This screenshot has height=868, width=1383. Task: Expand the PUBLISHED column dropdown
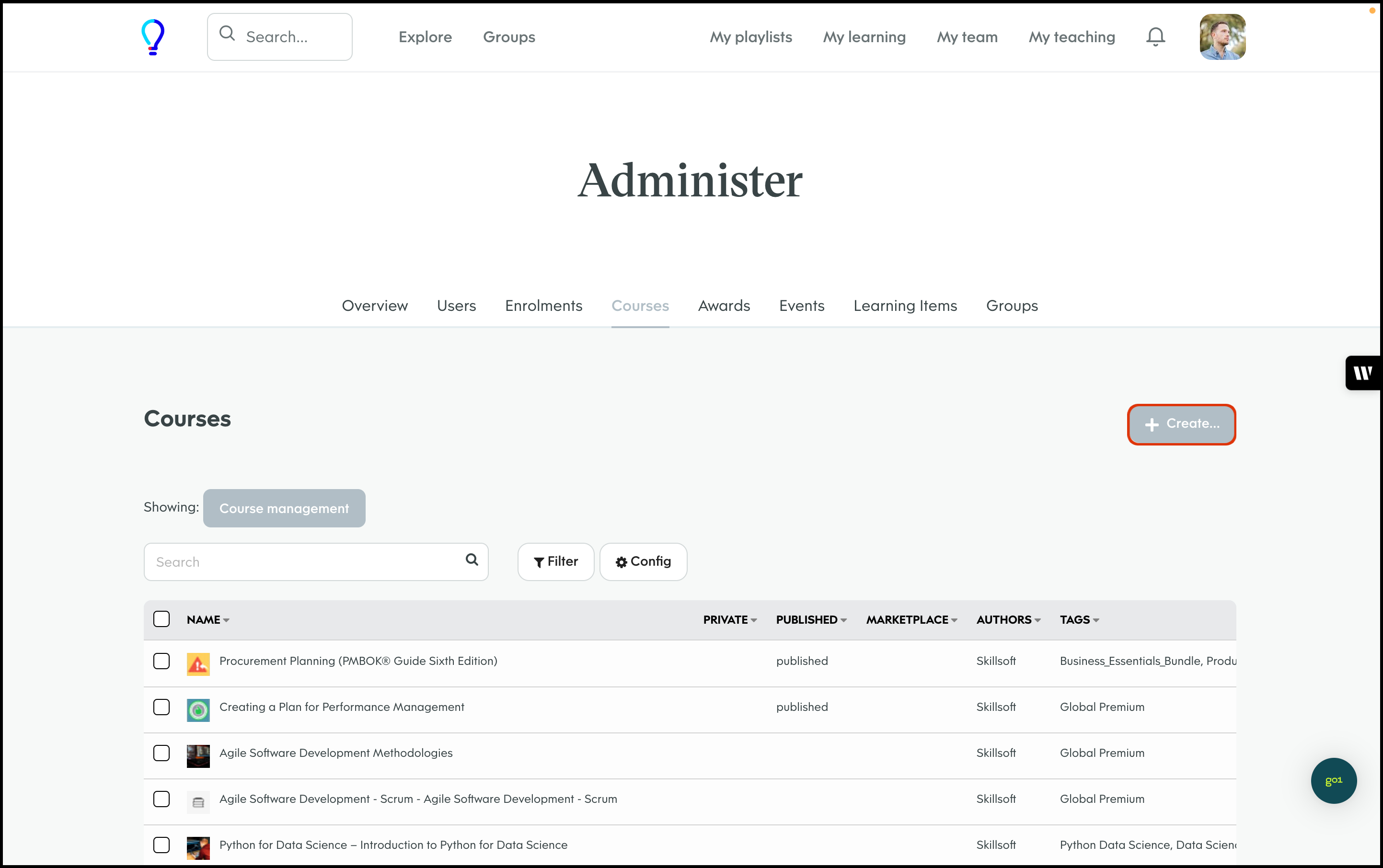[x=811, y=620]
